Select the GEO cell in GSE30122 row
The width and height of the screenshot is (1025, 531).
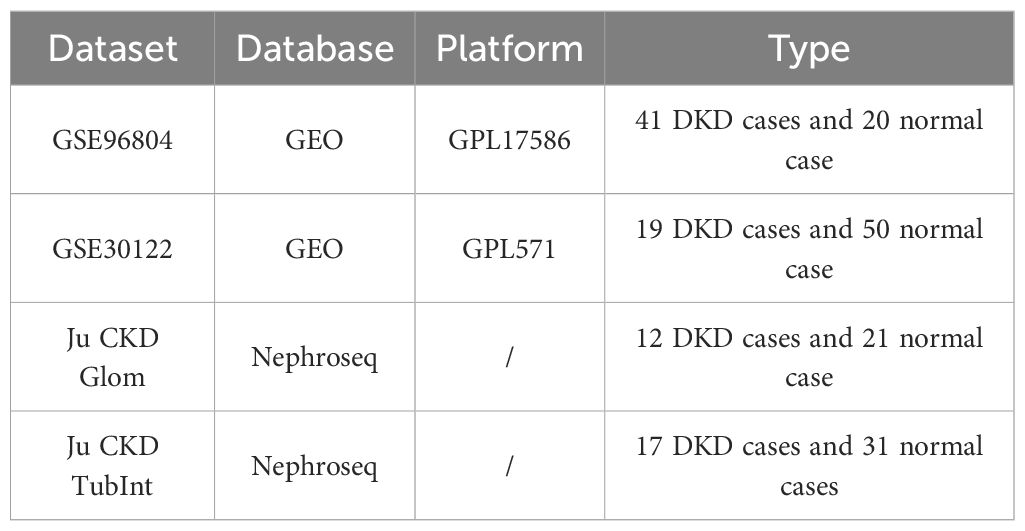tap(314, 249)
